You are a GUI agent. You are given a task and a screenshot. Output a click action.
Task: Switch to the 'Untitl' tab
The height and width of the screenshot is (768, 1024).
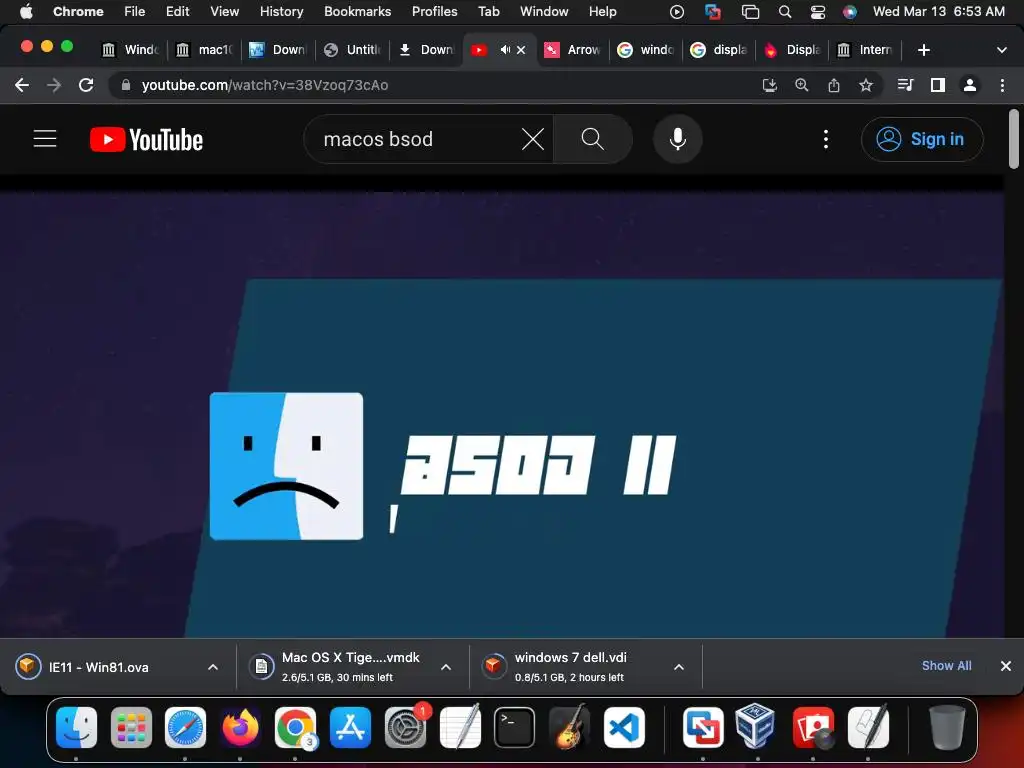click(x=353, y=50)
